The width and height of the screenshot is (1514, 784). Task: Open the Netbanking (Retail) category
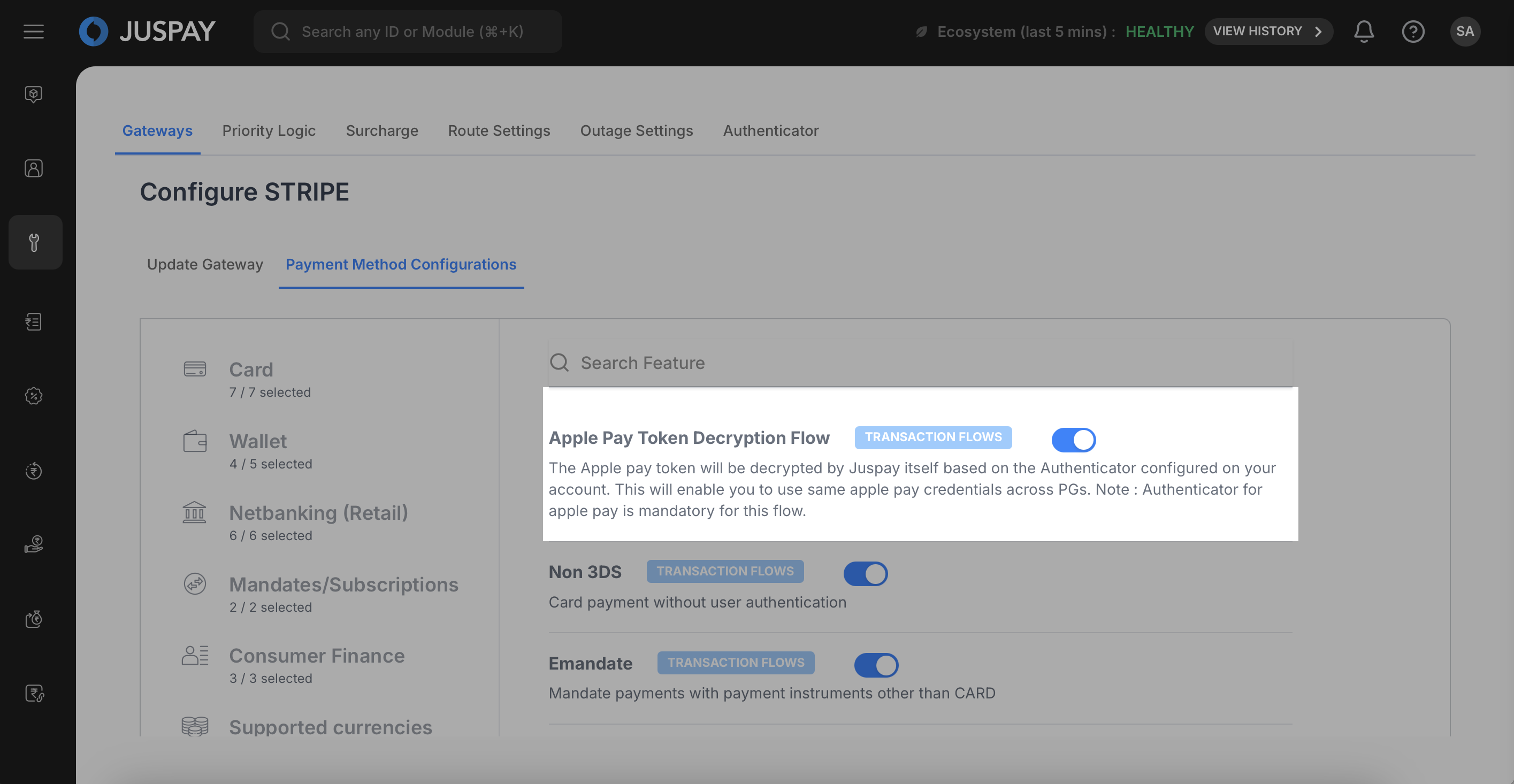[x=318, y=513]
